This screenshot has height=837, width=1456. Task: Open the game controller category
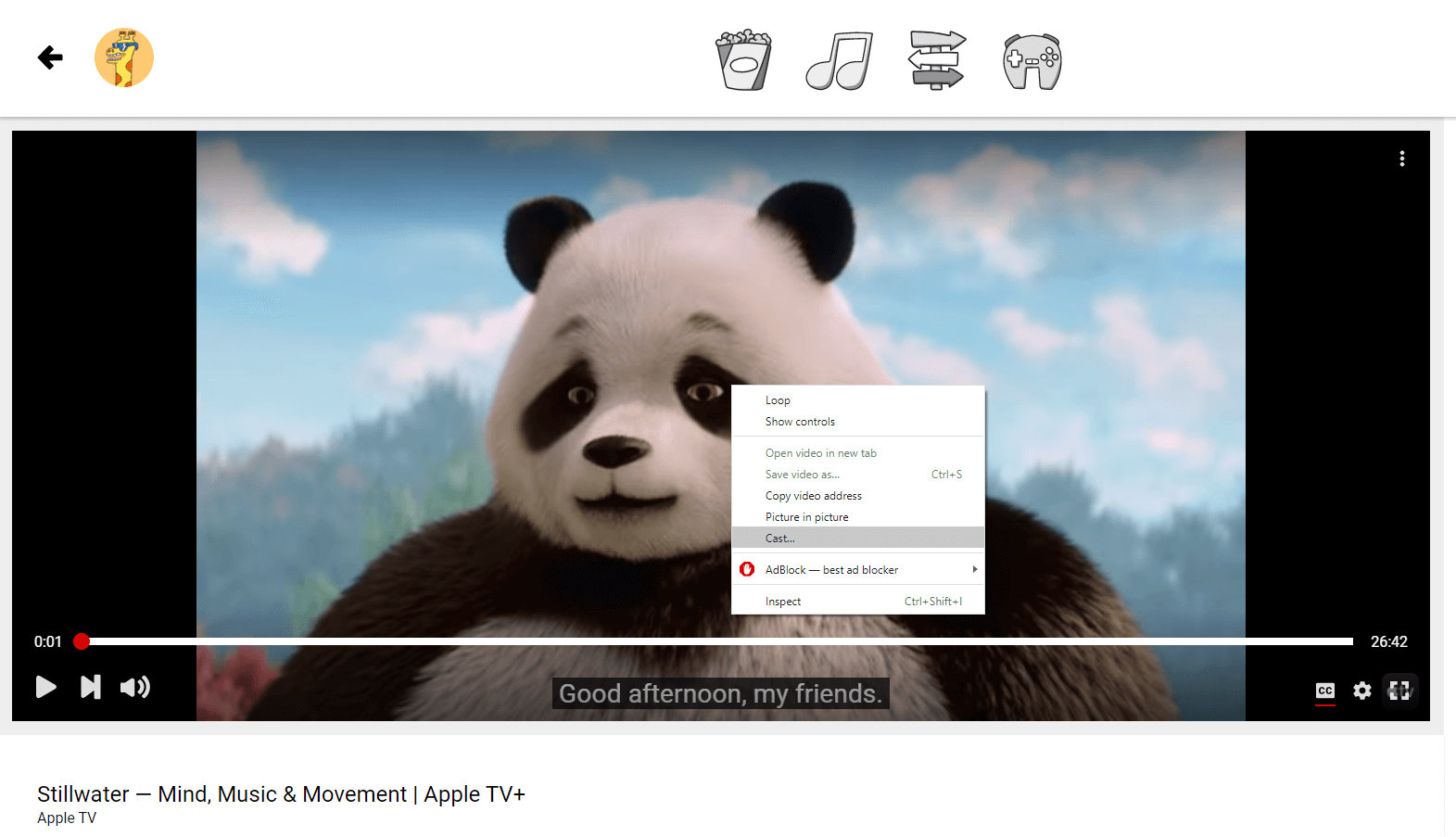coord(1032,61)
